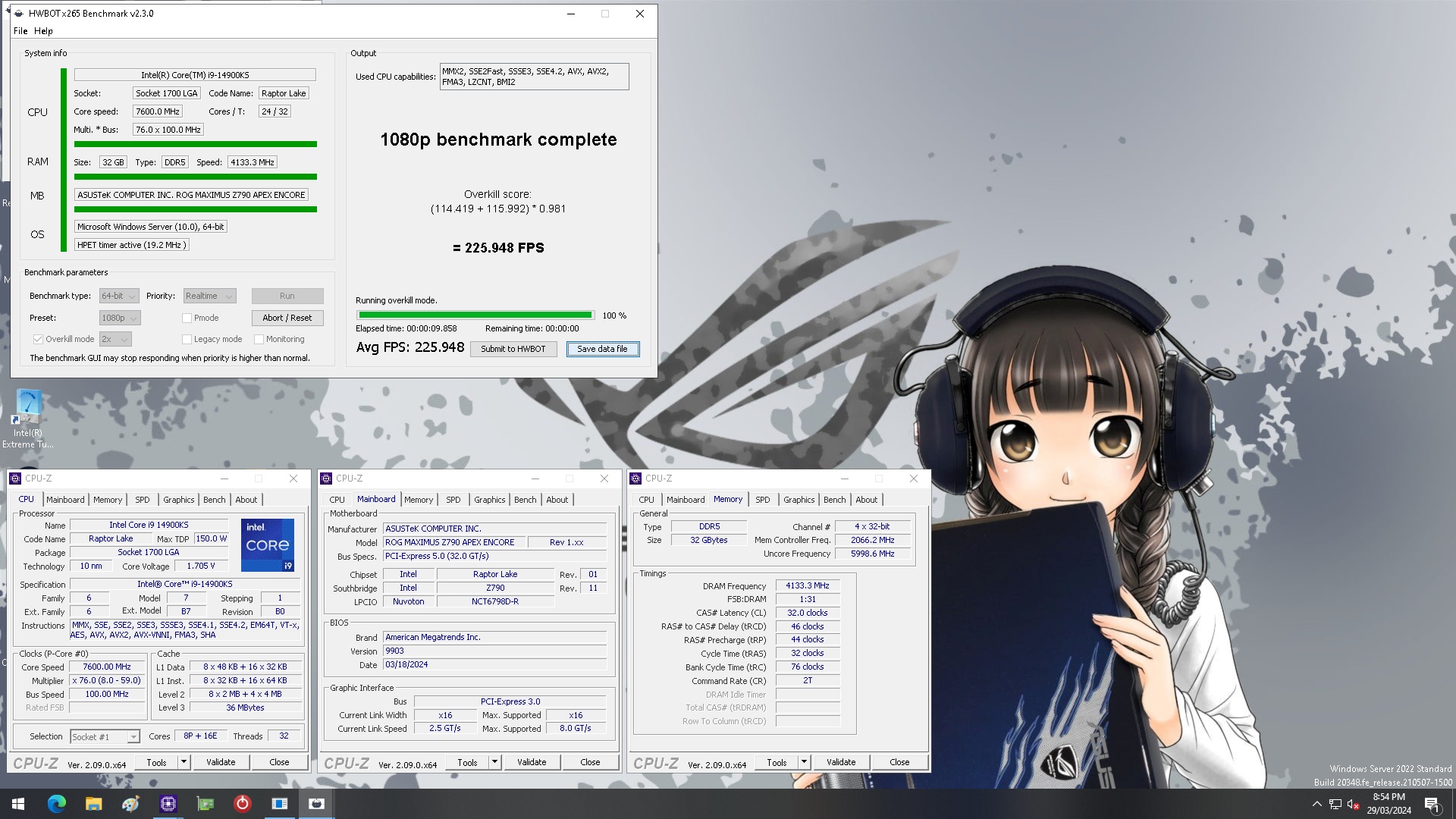Click the blue window taskbar icon

pyautogui.click(x=279, y=804)
